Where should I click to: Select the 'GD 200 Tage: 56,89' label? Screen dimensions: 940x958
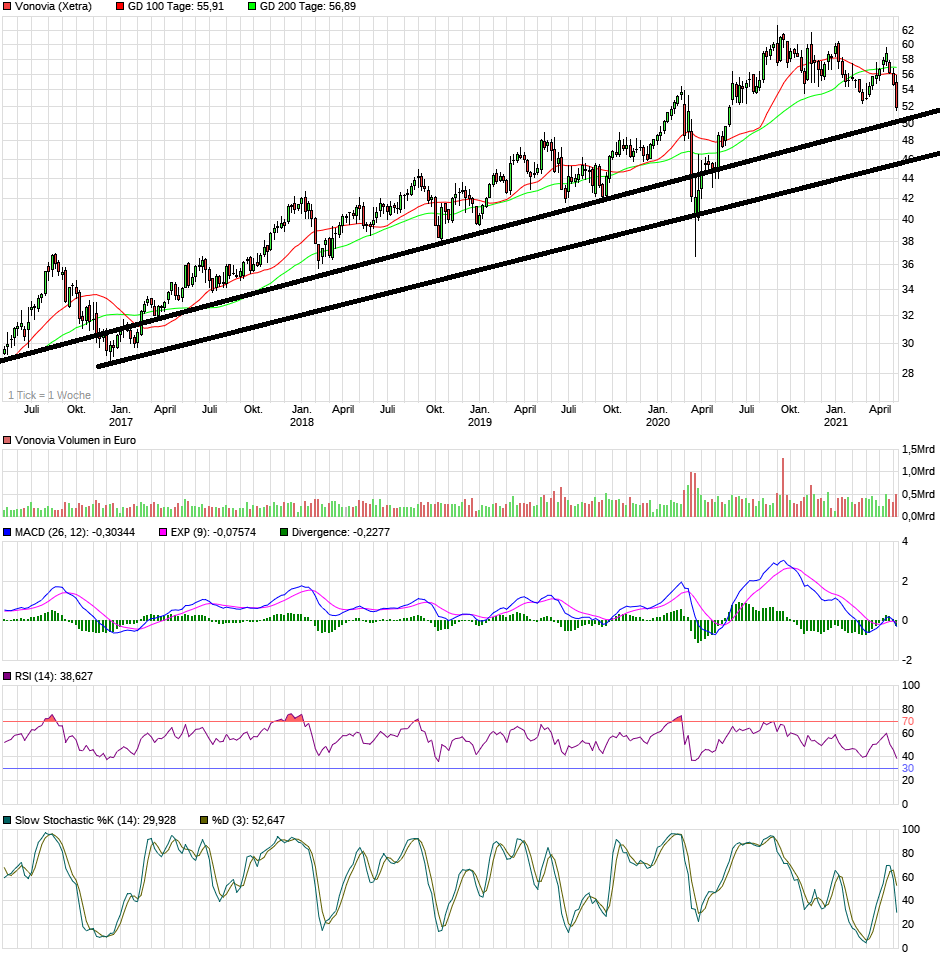[308, 7]
